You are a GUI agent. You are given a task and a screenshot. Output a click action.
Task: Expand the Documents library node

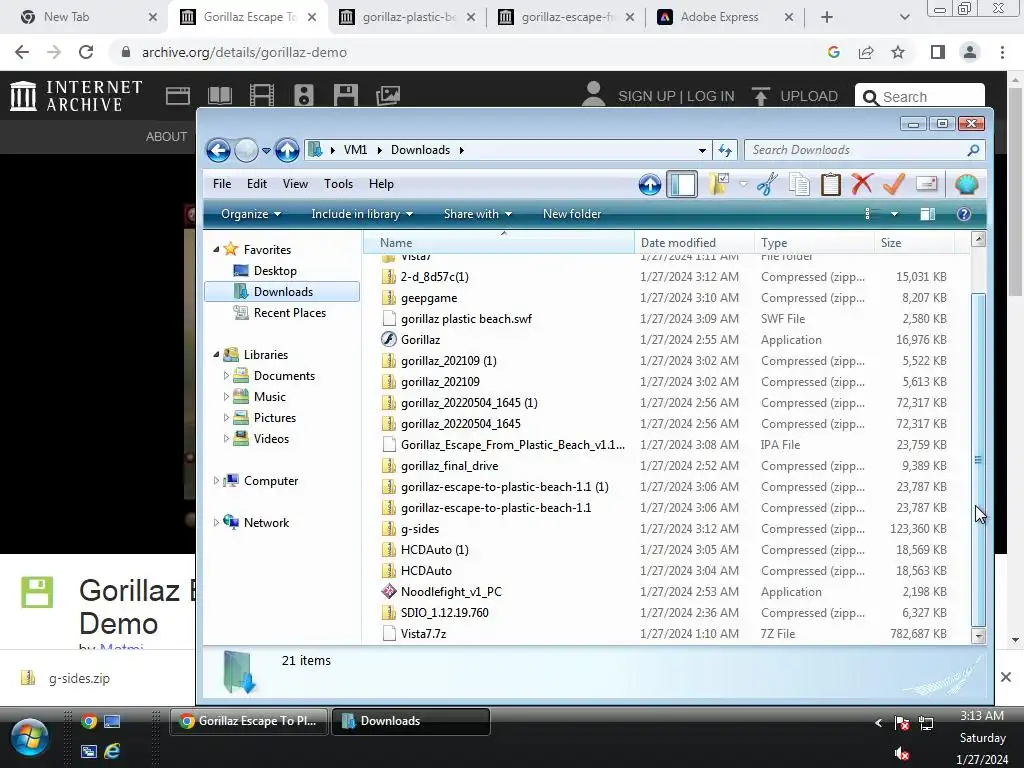pyautogui.click(x=226, y=376)
